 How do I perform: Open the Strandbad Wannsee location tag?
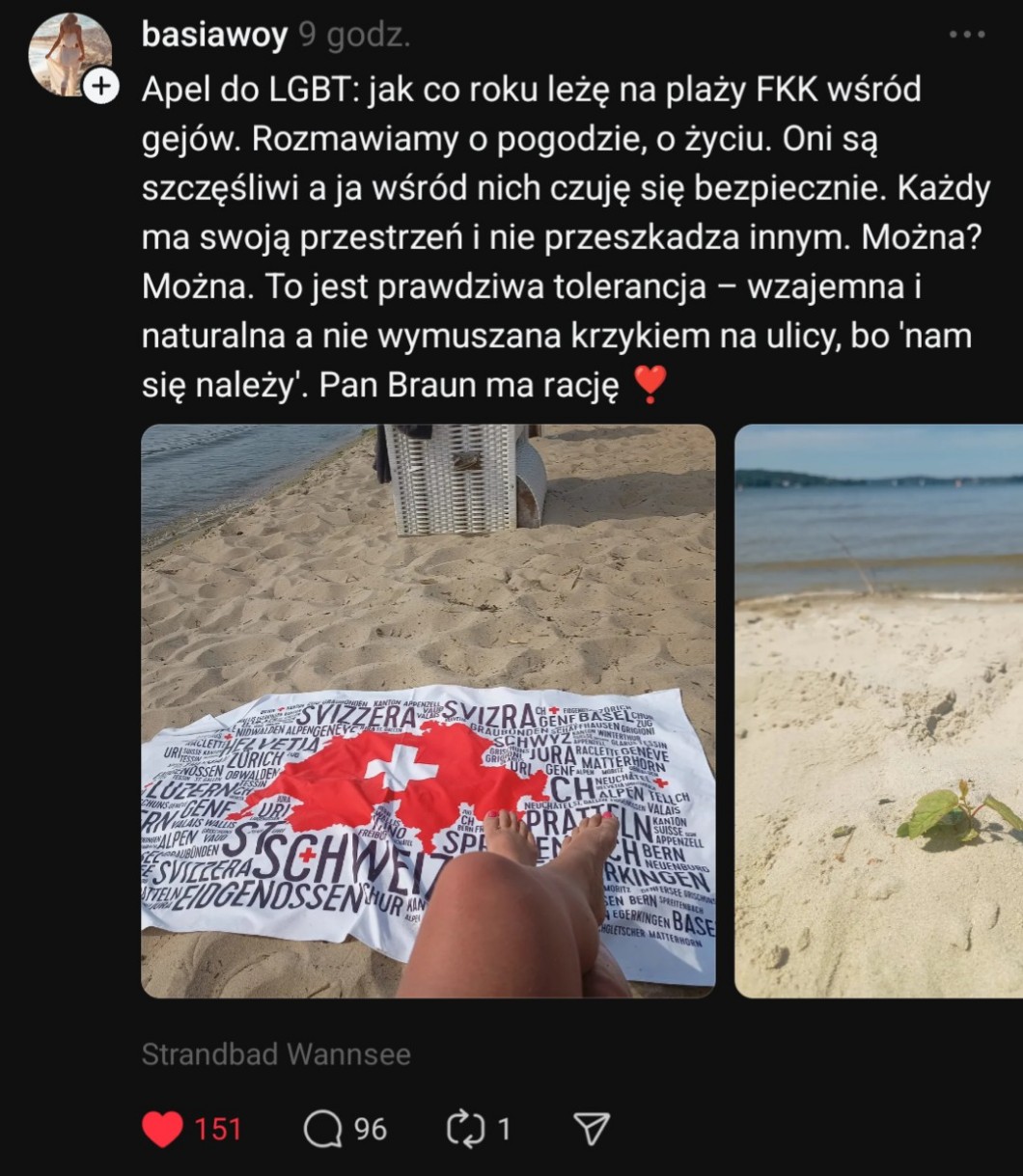coord(276,1054)
